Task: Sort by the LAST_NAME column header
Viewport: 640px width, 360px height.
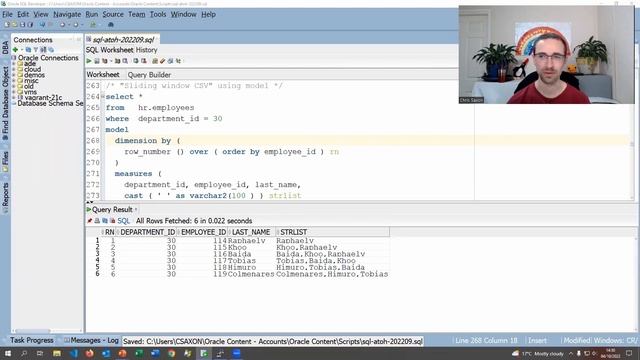Action: tap(251, 232)
